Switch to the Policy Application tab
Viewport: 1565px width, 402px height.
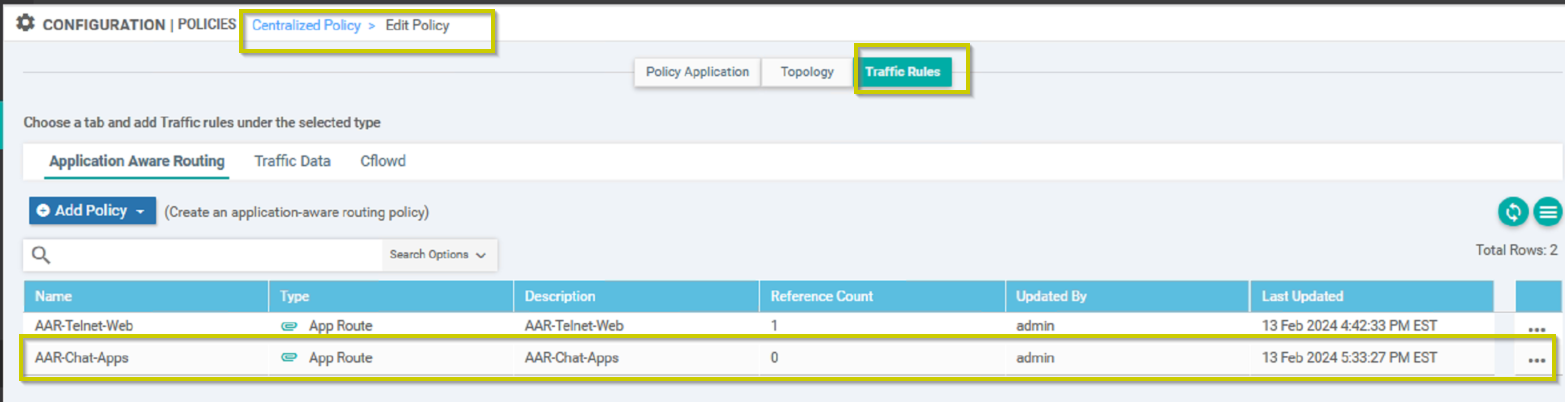pos(697,72)
